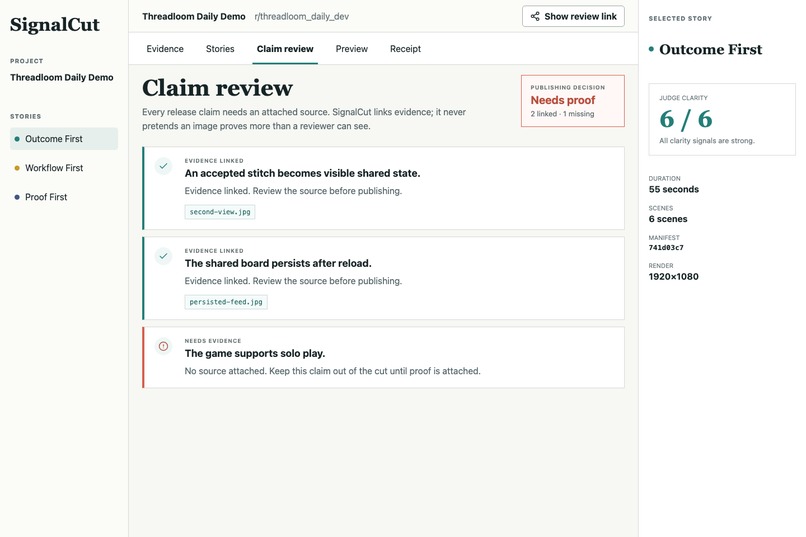This screenshot has width=806, height=537.
Task: Click the green dot next to the Outcome First heading
Action: (x=651, y=49)
